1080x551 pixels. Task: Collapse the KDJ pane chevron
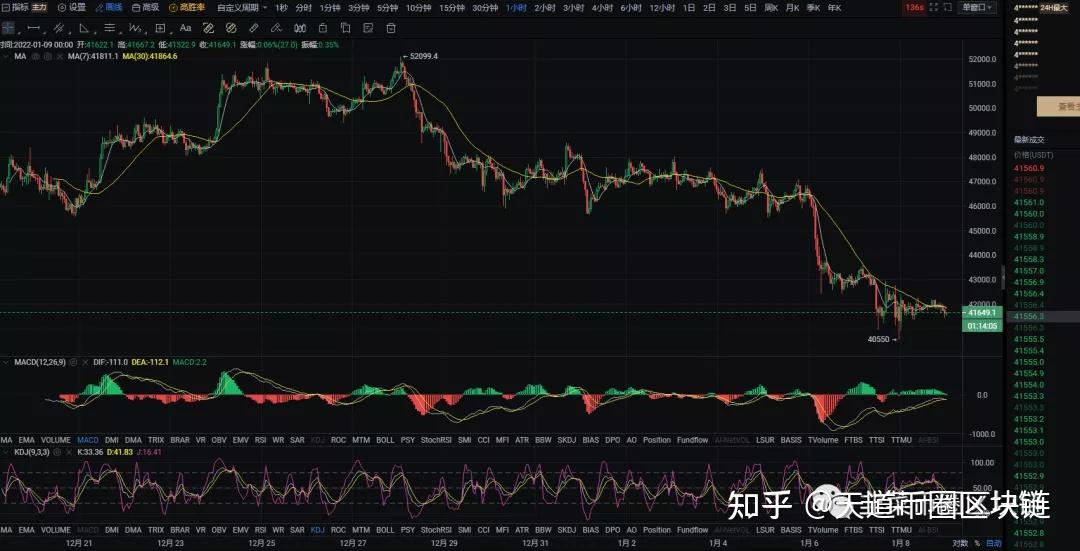point(6,452)
